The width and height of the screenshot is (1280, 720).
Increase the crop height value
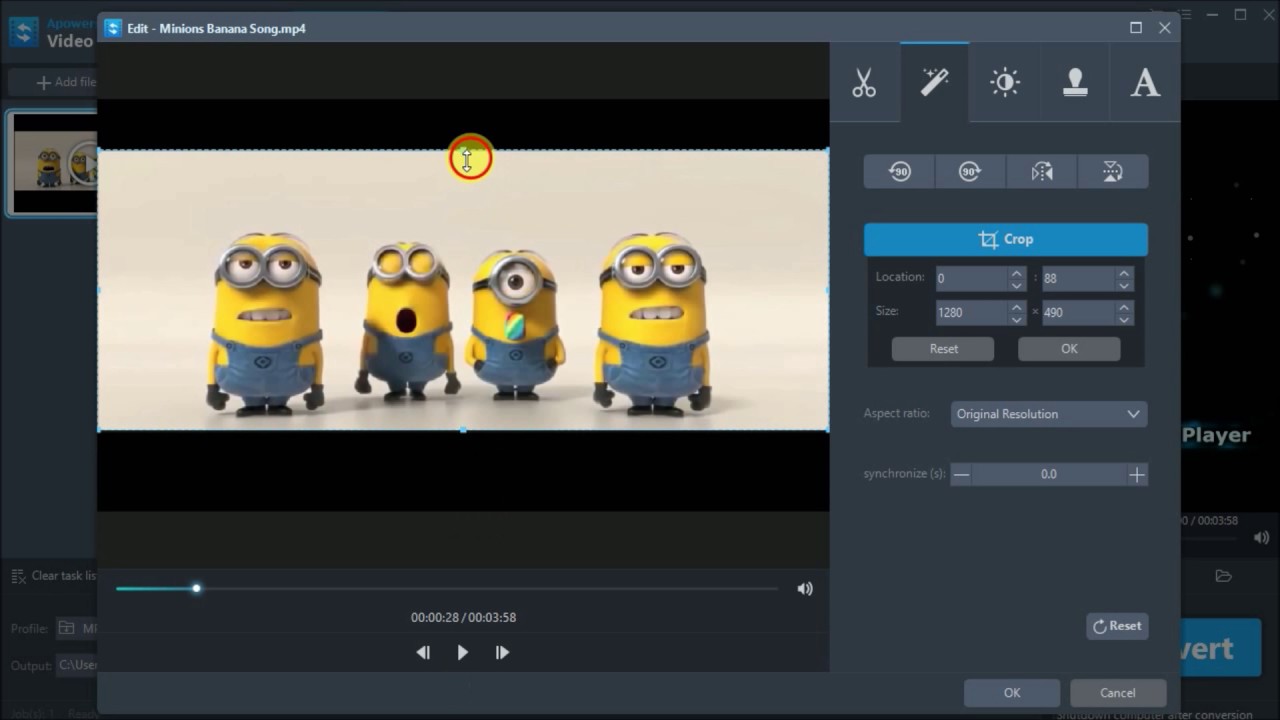[1124, 306]
